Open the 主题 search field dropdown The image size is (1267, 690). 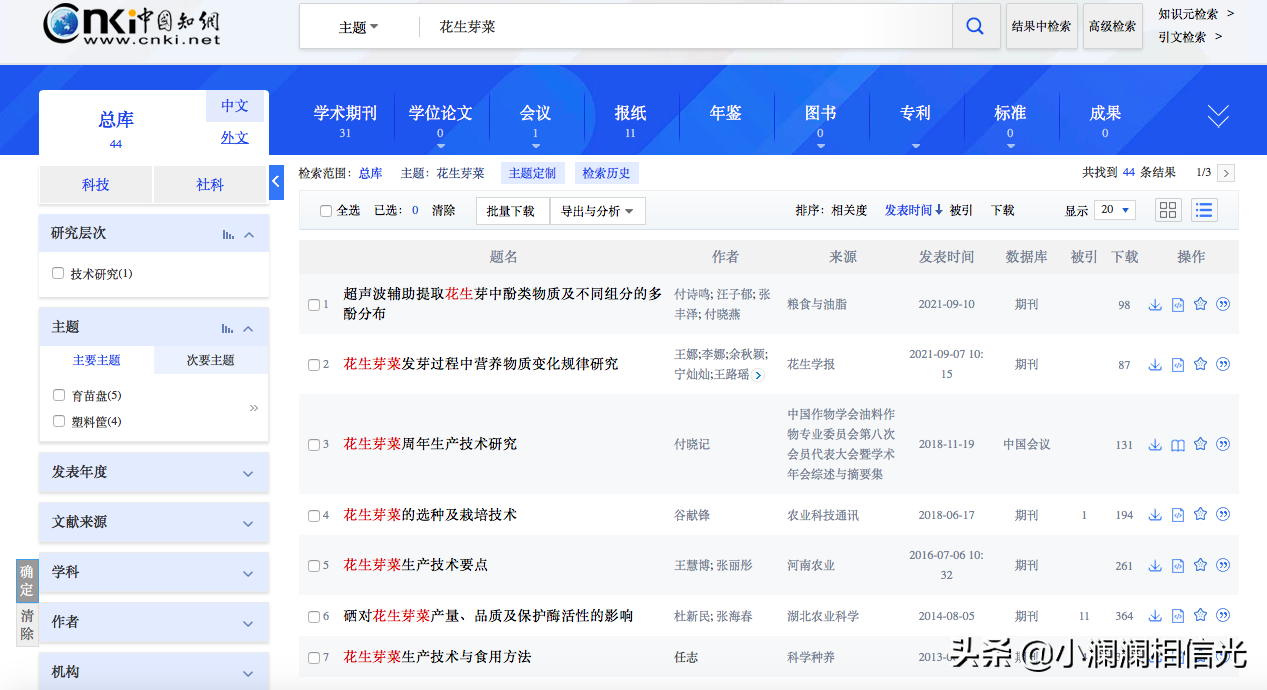pyautogui.click(x=358, y=27)
